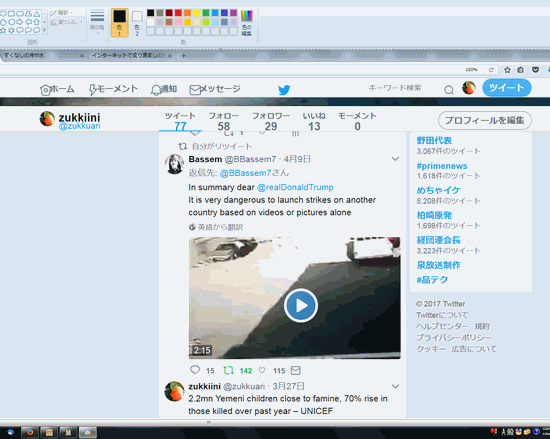This screenshot has width=550, height=439.
Task: Open a new browser tab with plus
Action: pyautogui.click(x=183, y=56)
